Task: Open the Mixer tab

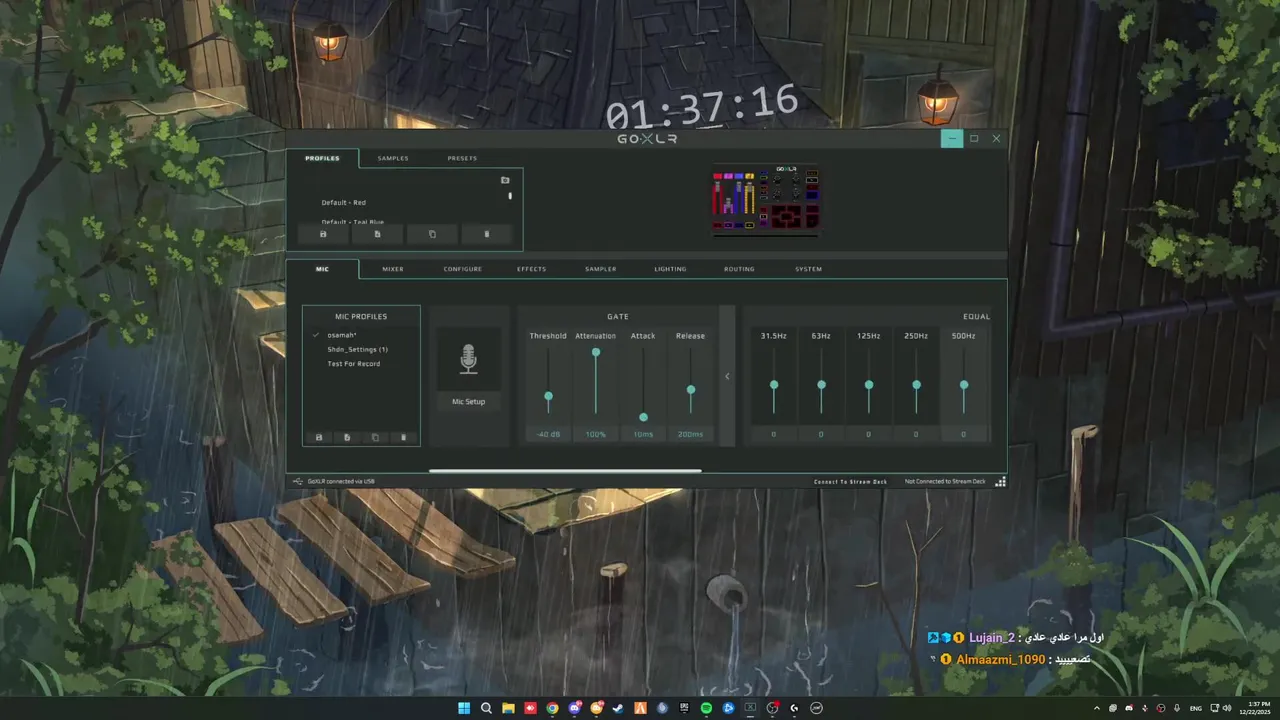Action: (393, 269)
